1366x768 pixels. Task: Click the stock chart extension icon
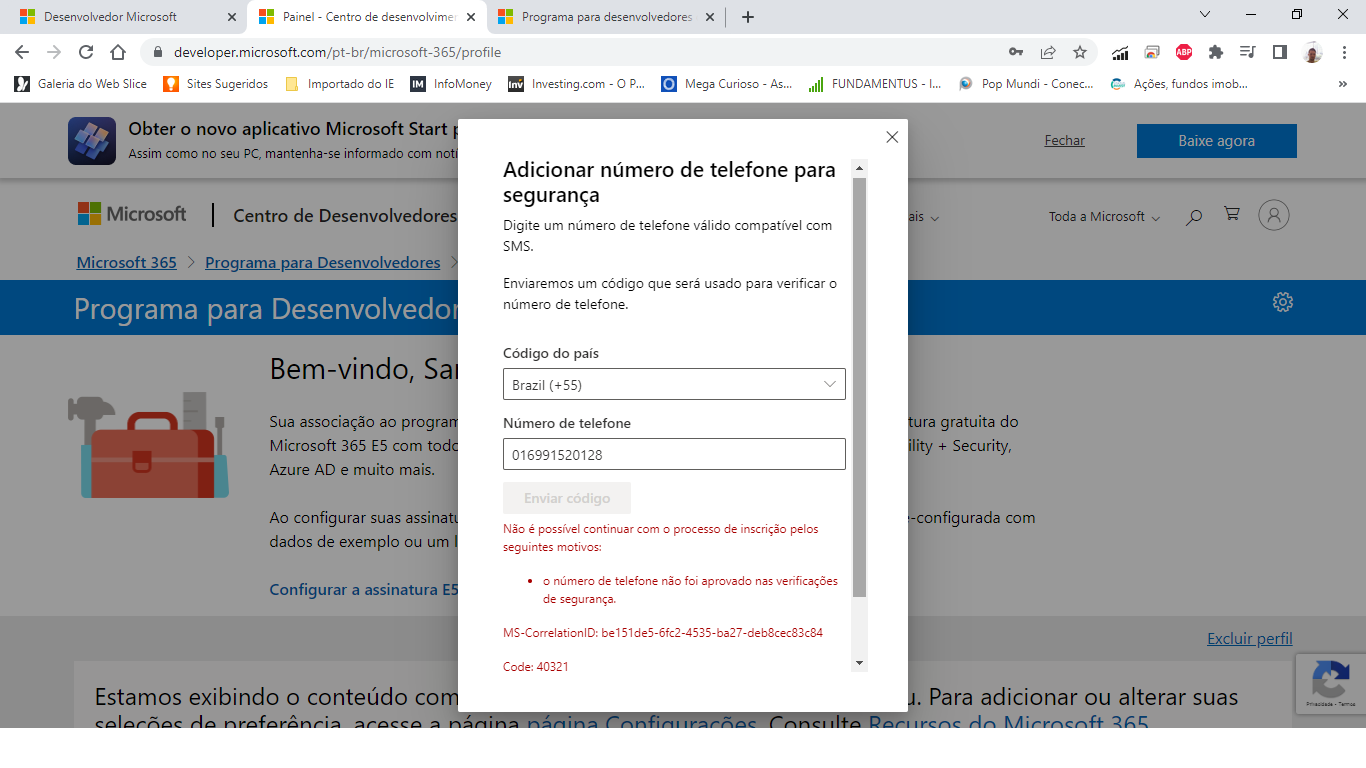tap(1120, 52)
